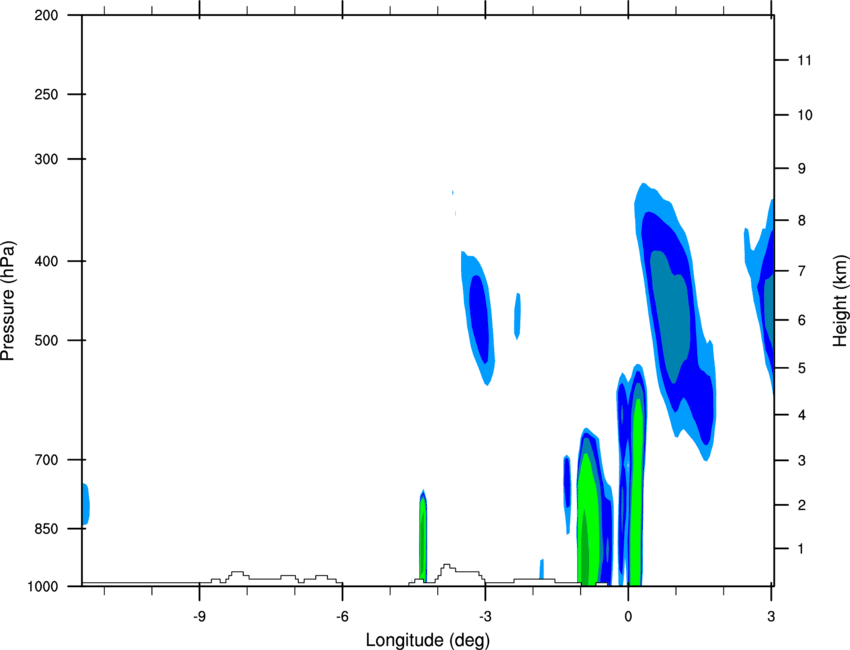Pick the 11 km height label

pyautogui.click(x=804, y=60)
